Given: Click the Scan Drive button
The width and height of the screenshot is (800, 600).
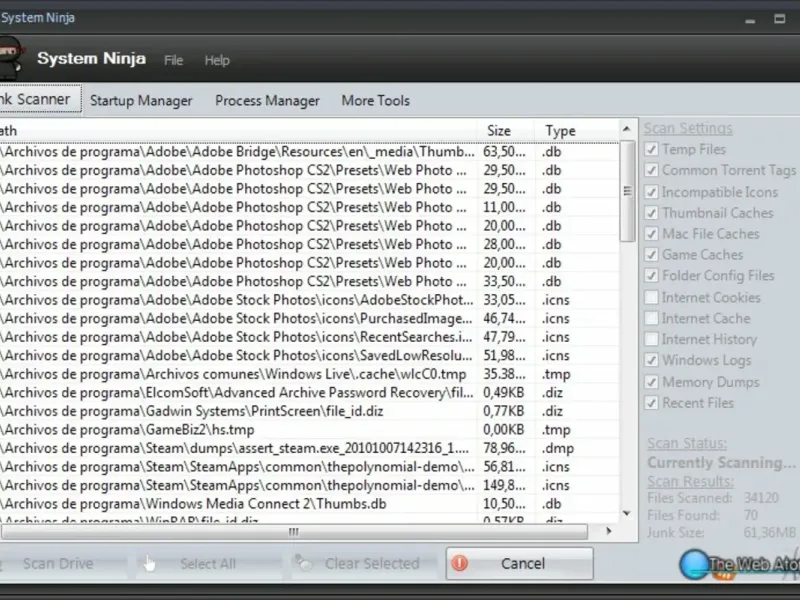Looking at the screenshot, I should pos(62,563).
